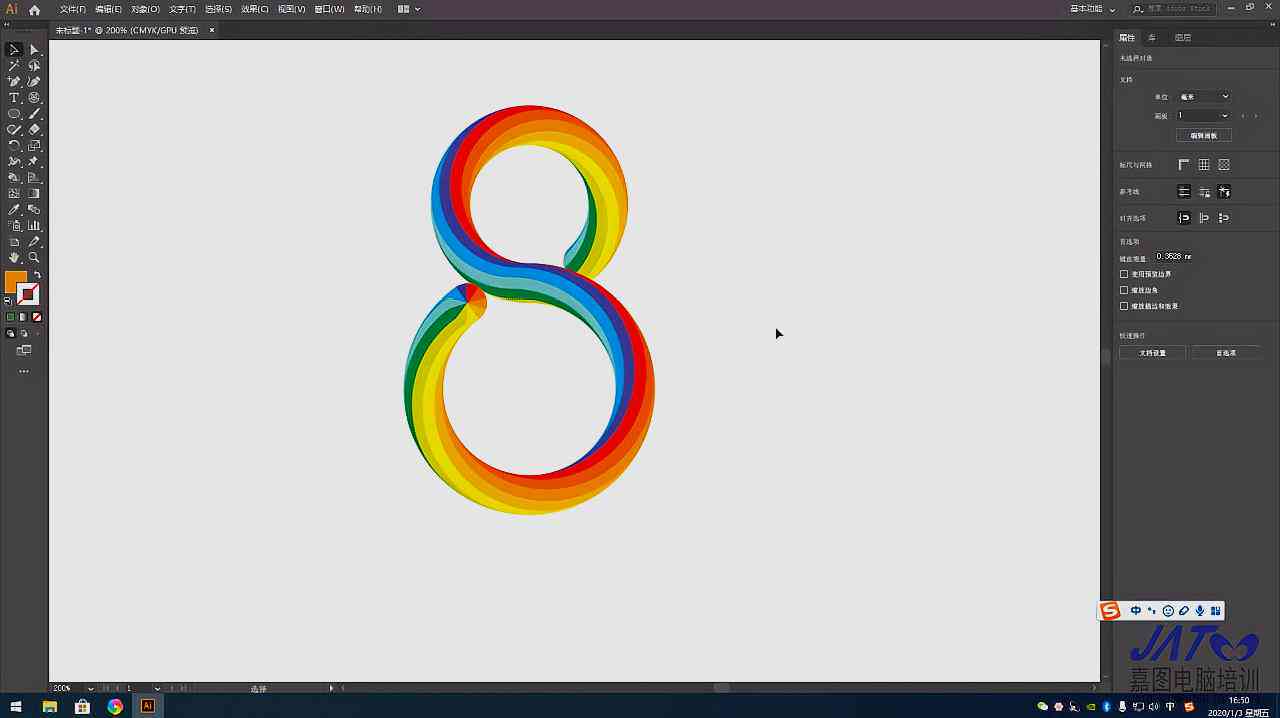Select the Perspective Grid tool
1280x718 pixels.
34,177
